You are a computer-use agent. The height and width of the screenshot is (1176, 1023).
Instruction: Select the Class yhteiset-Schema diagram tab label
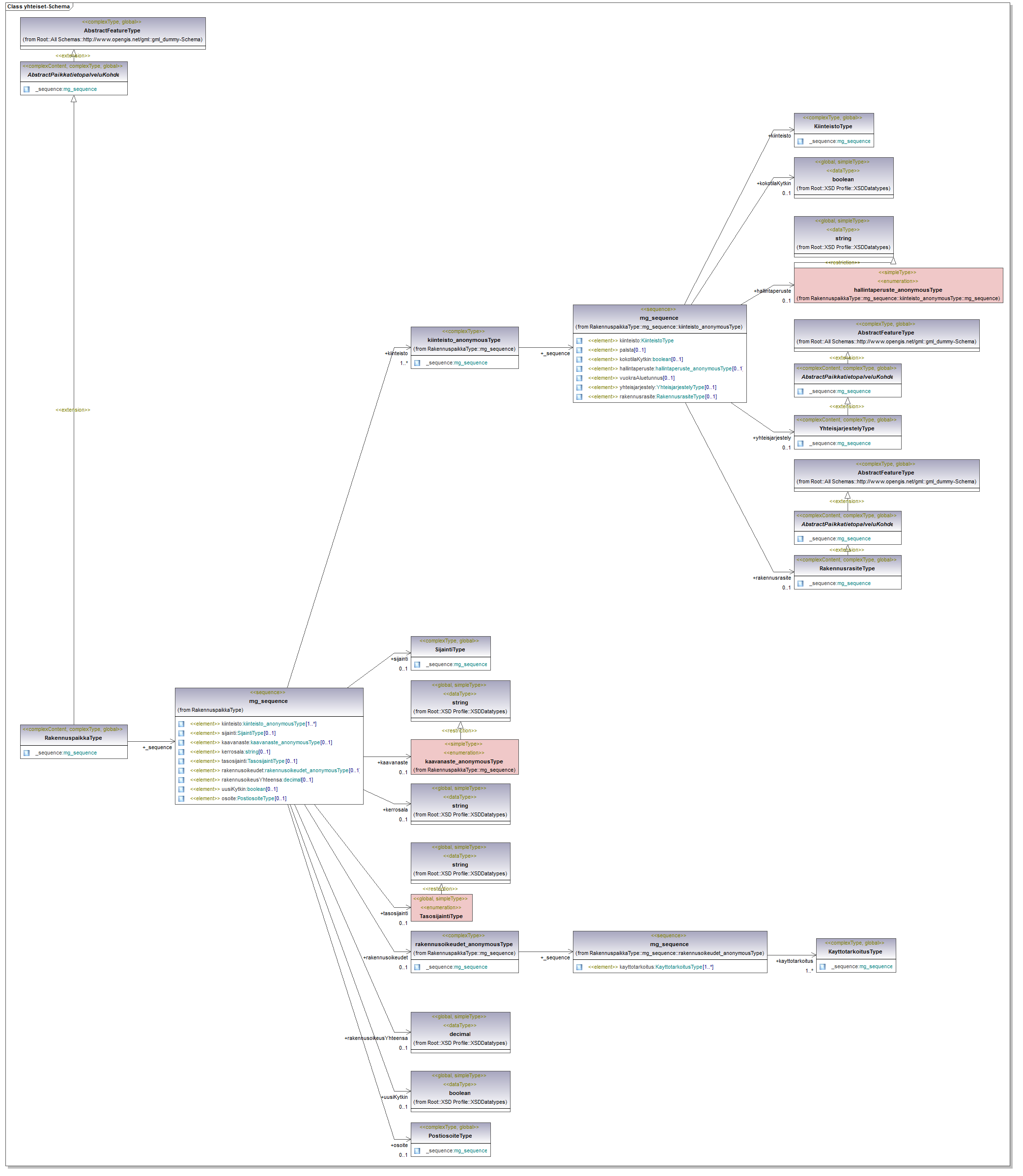39,7
